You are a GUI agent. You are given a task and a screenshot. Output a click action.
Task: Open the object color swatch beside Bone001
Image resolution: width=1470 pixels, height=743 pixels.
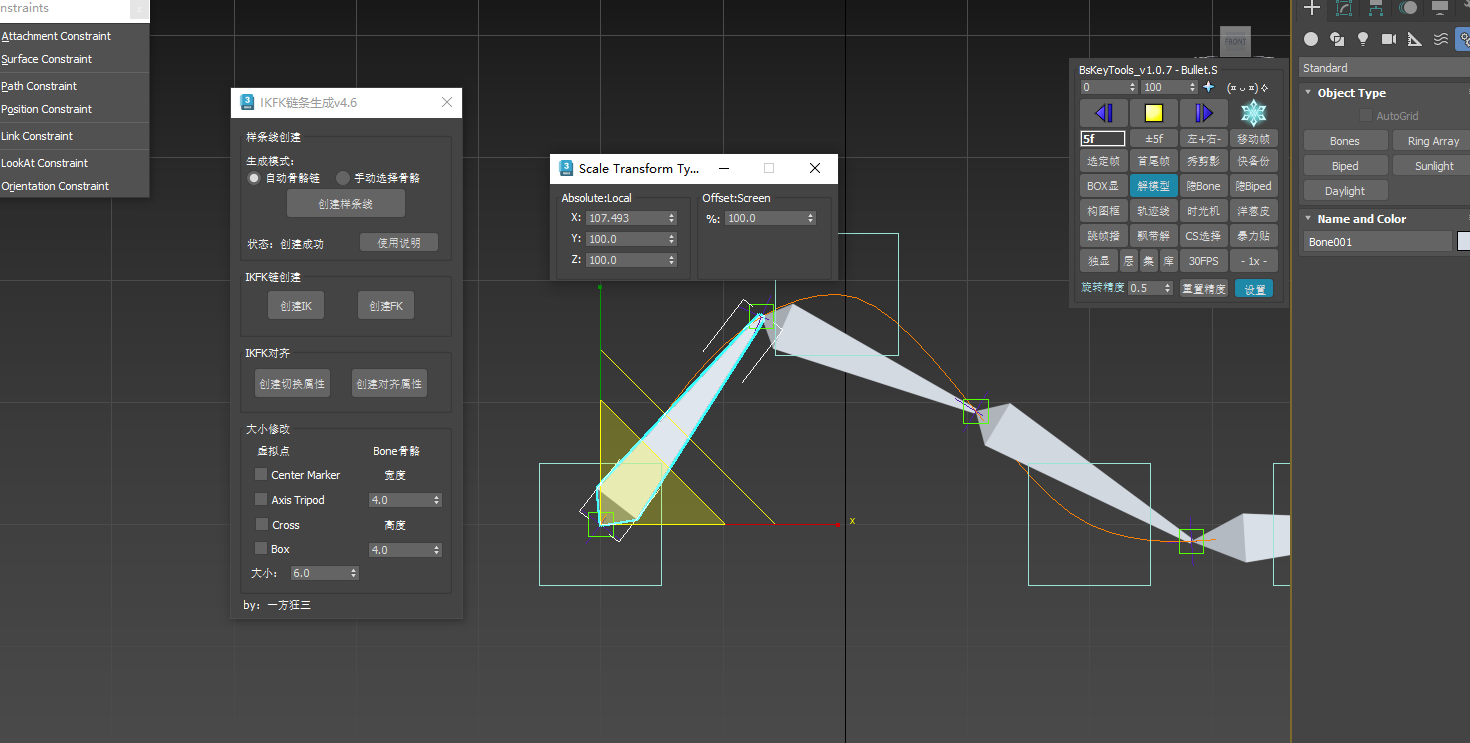[1464, 241]
